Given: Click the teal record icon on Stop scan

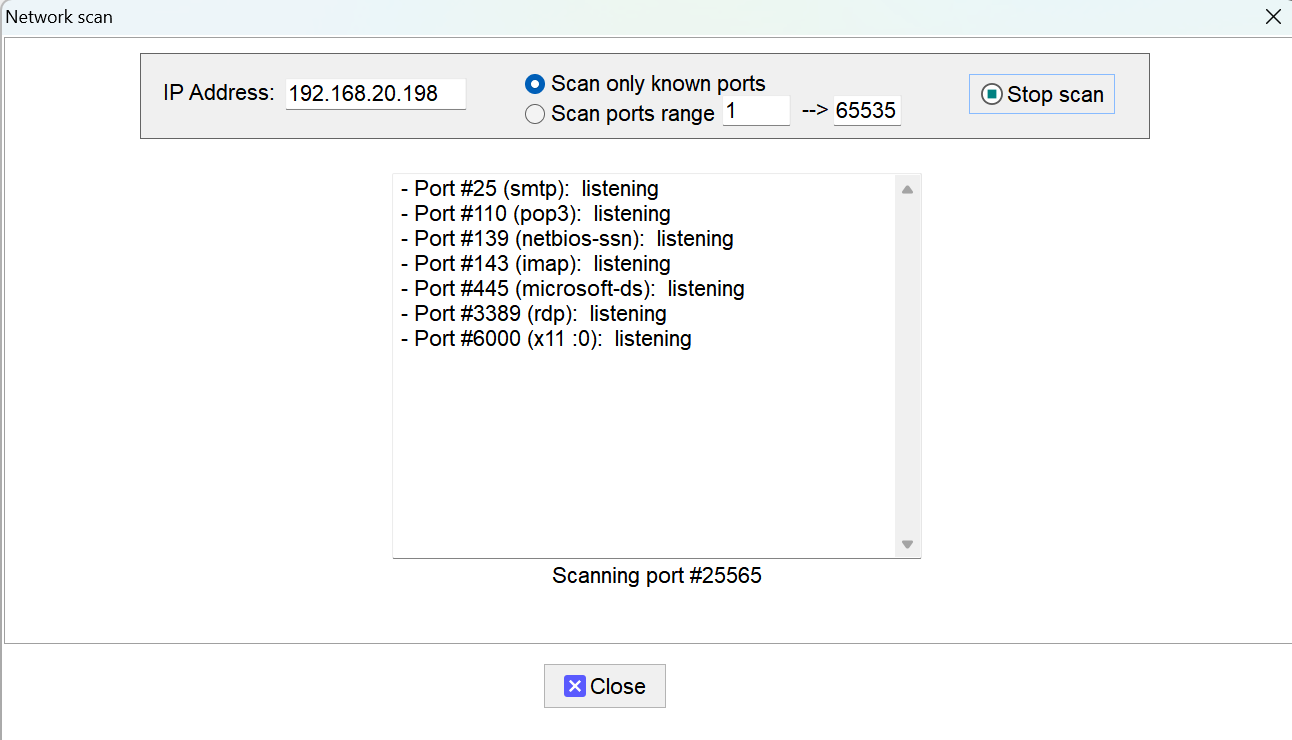Looking at the screenshot, I should coord(991,93).
